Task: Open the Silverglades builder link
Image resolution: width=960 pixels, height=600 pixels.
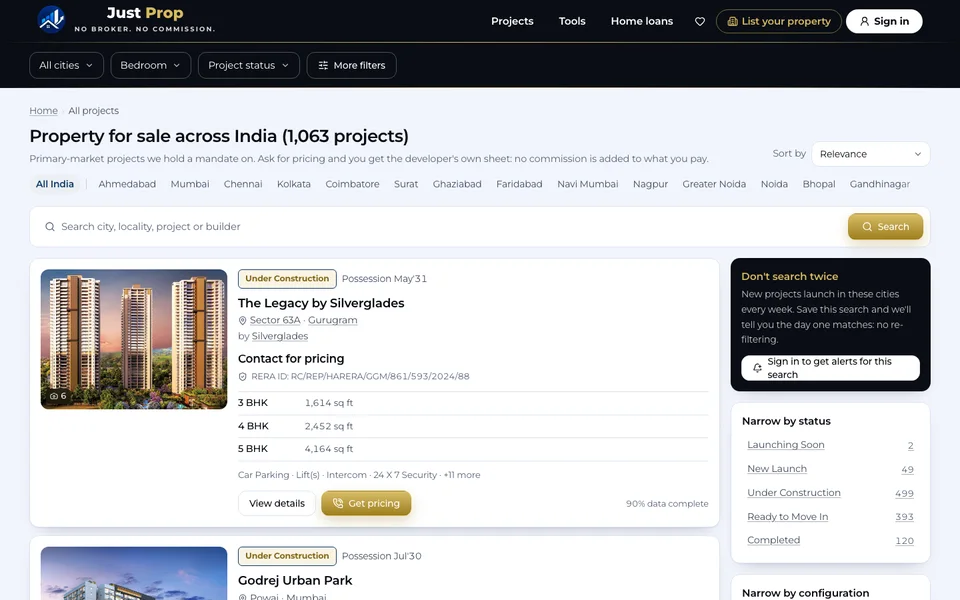Action: click(280, 336)
